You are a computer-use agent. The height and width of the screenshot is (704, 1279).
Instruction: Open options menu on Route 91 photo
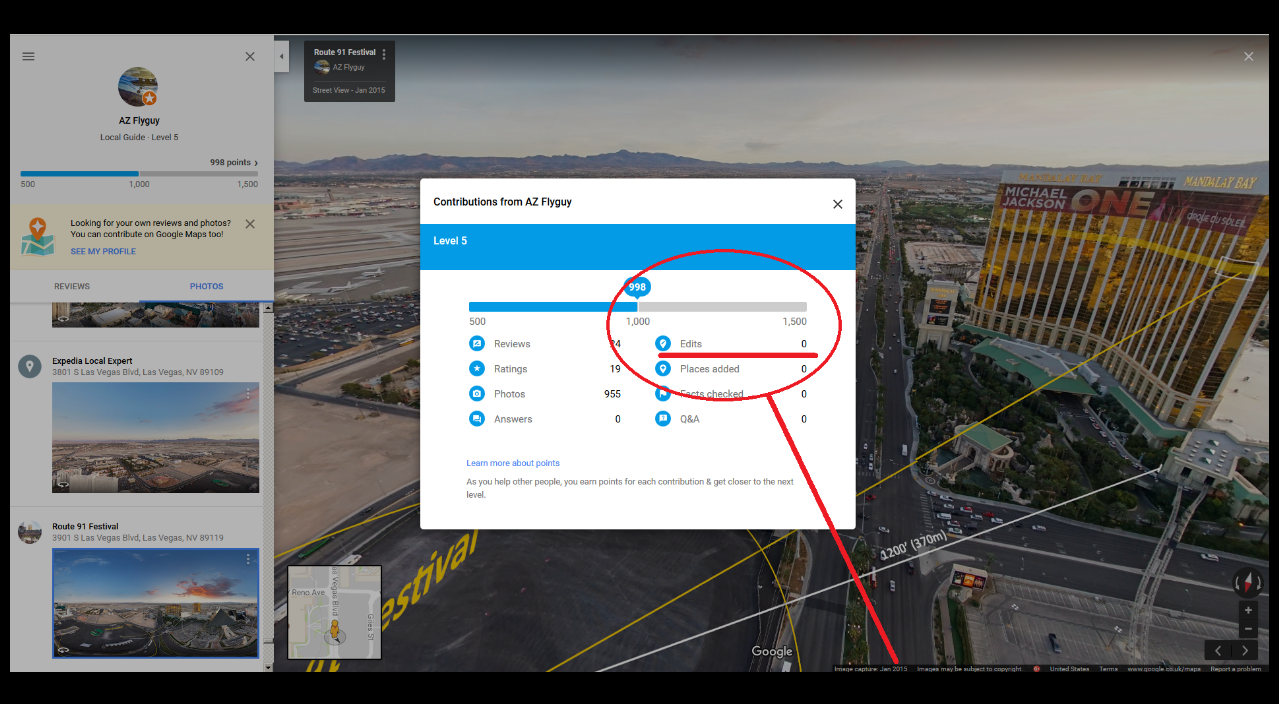coord(248,560)
